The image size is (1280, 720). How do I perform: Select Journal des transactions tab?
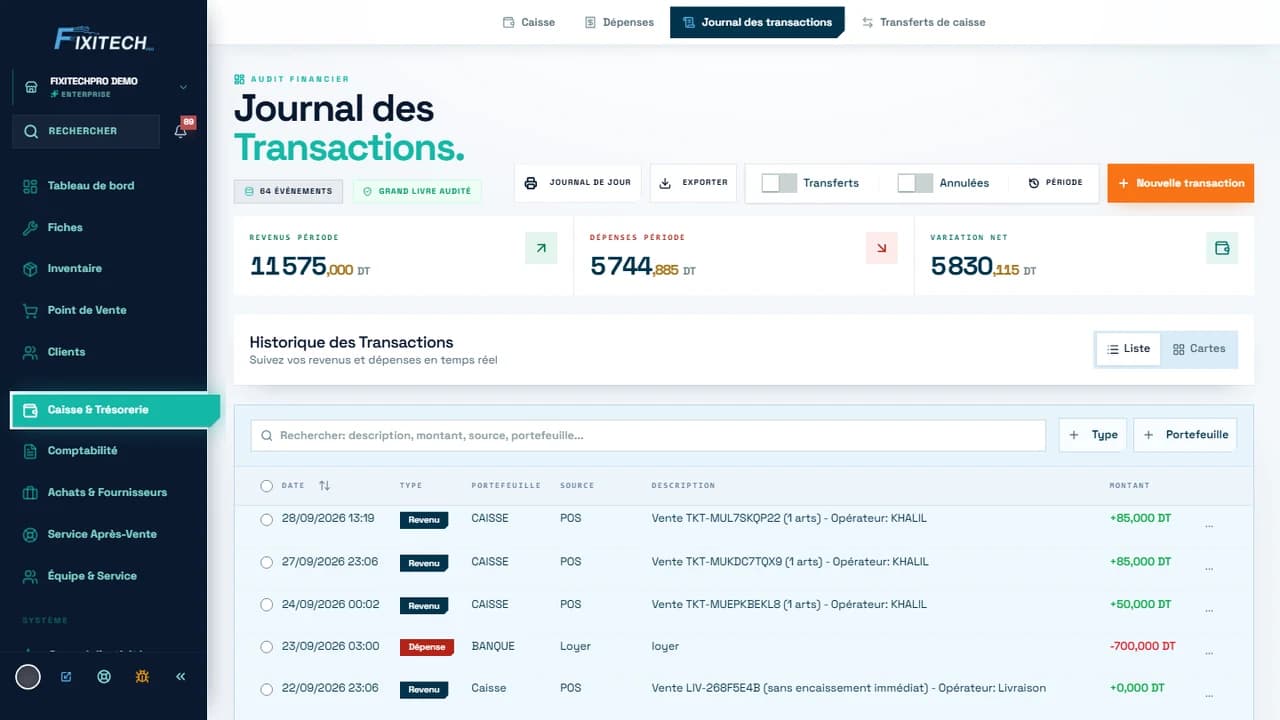(x=757, y=22)
